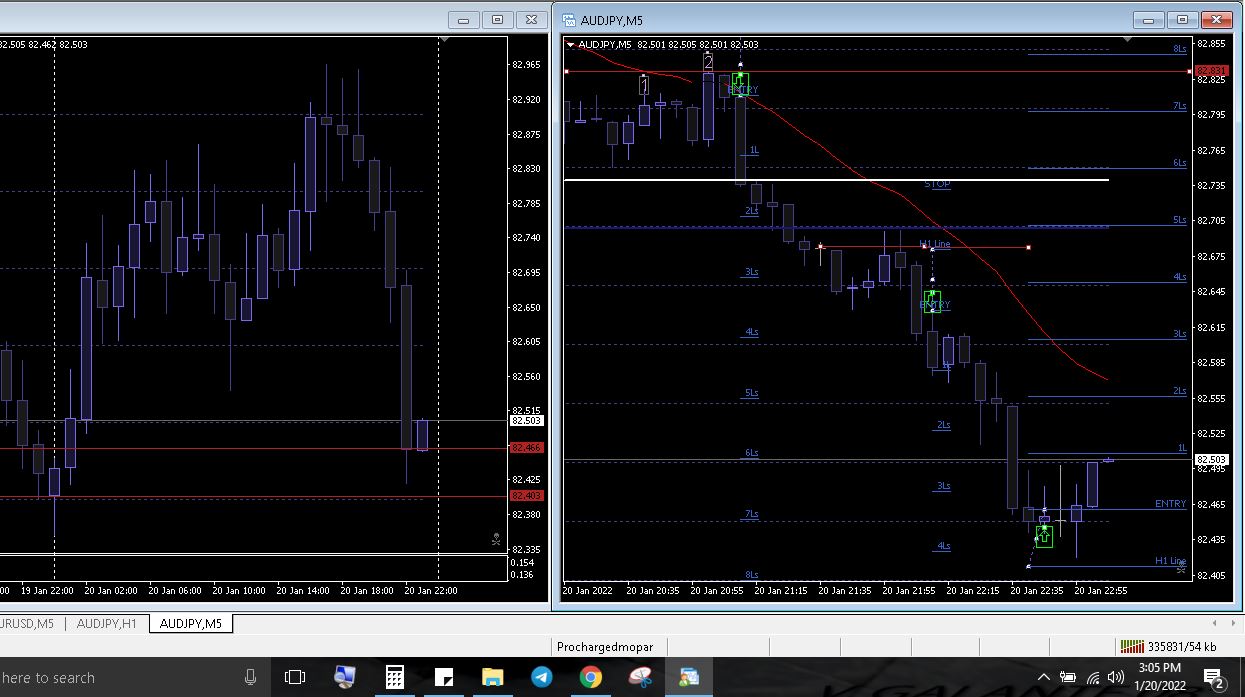
Task: Select the green ENTRY arrow under the middle H1 Line
Action: click(933, 301)
